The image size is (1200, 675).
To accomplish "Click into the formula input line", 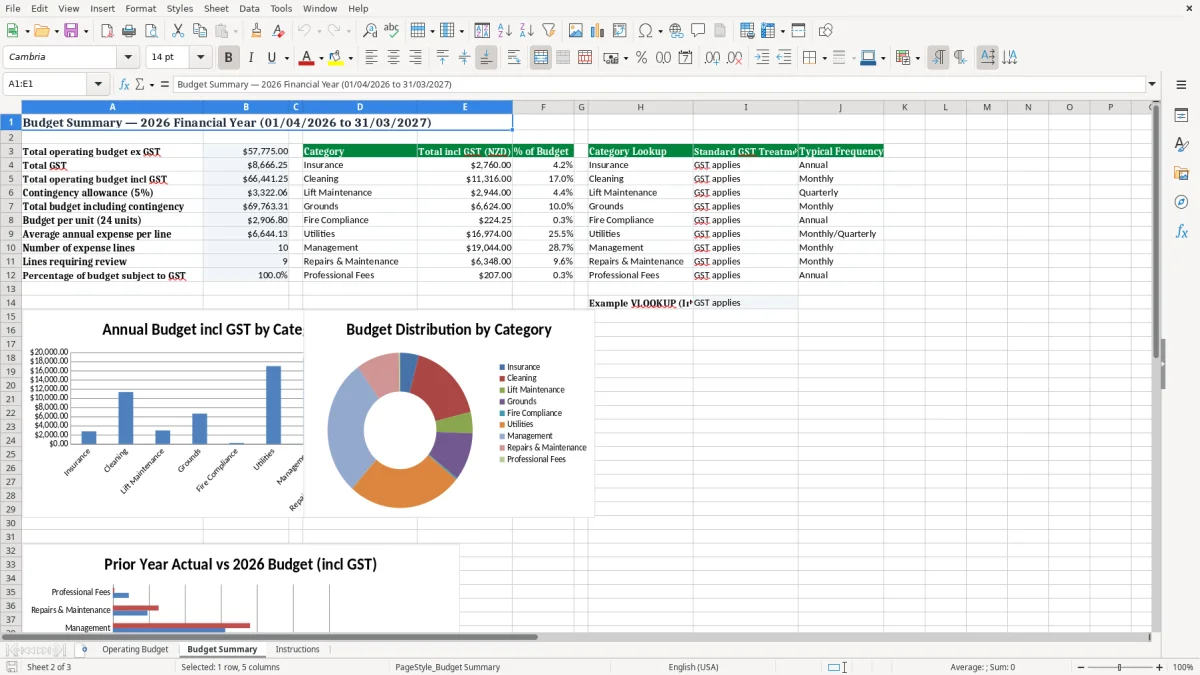I will [658, 84].
